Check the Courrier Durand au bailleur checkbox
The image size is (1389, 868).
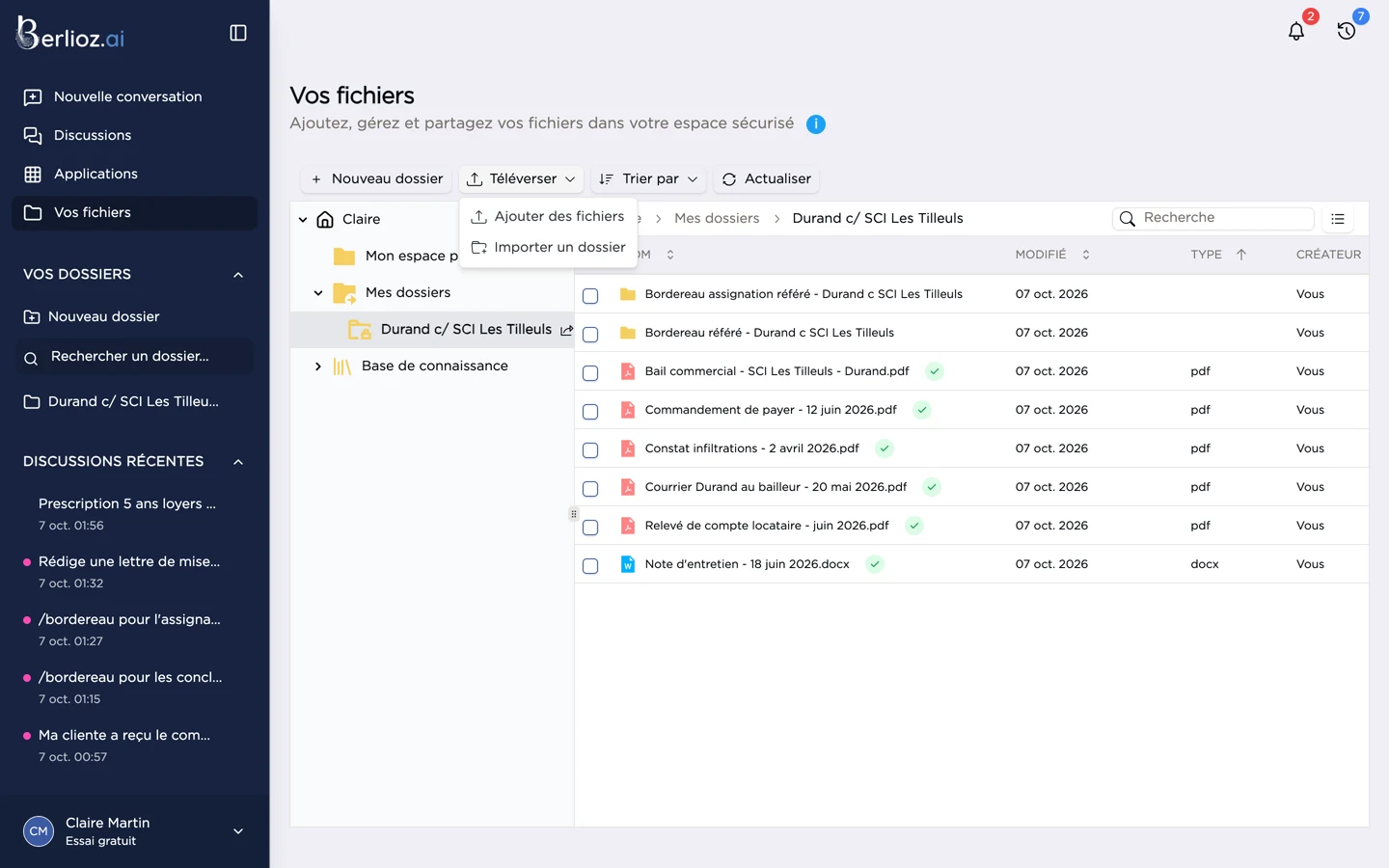[x=590, y=488]
